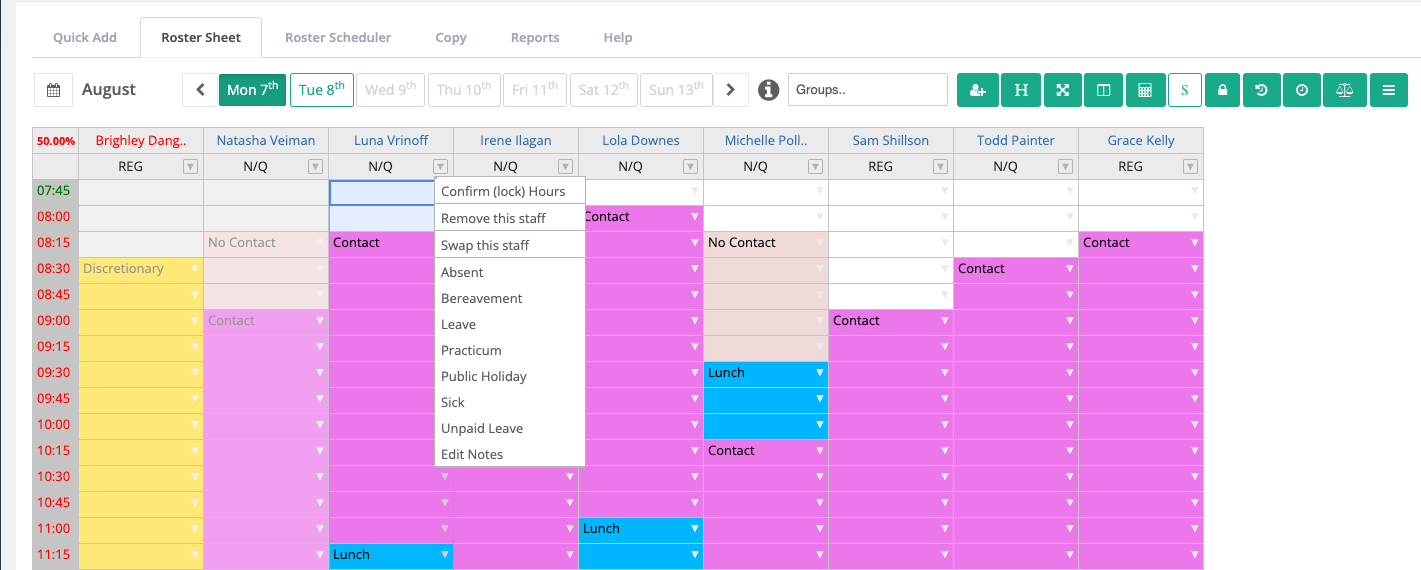This screenshot has height=570, width=1421.
Task: Click the balance scales icon
Action: point(1345,90)
